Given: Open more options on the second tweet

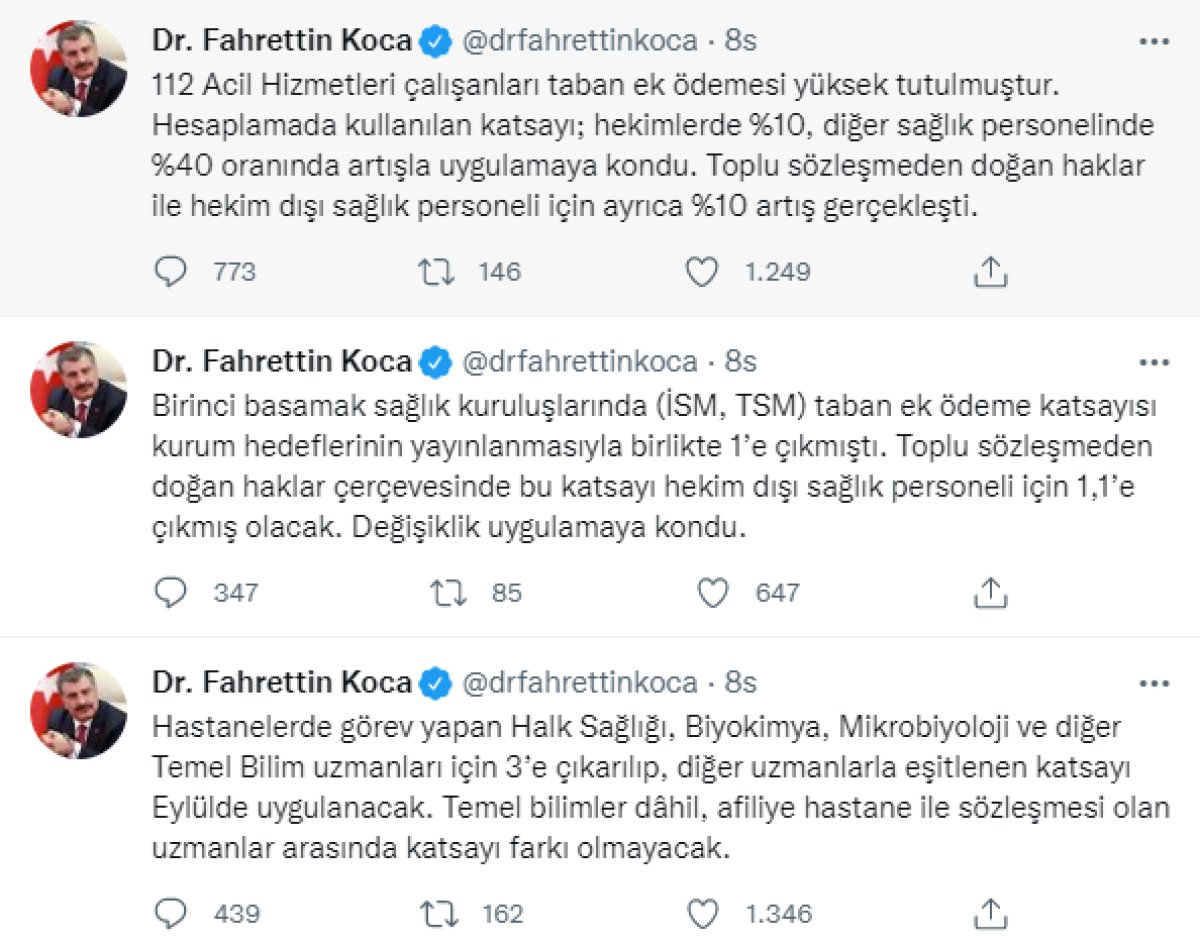Looking at the screenshot, I should tap(1154, 362).
